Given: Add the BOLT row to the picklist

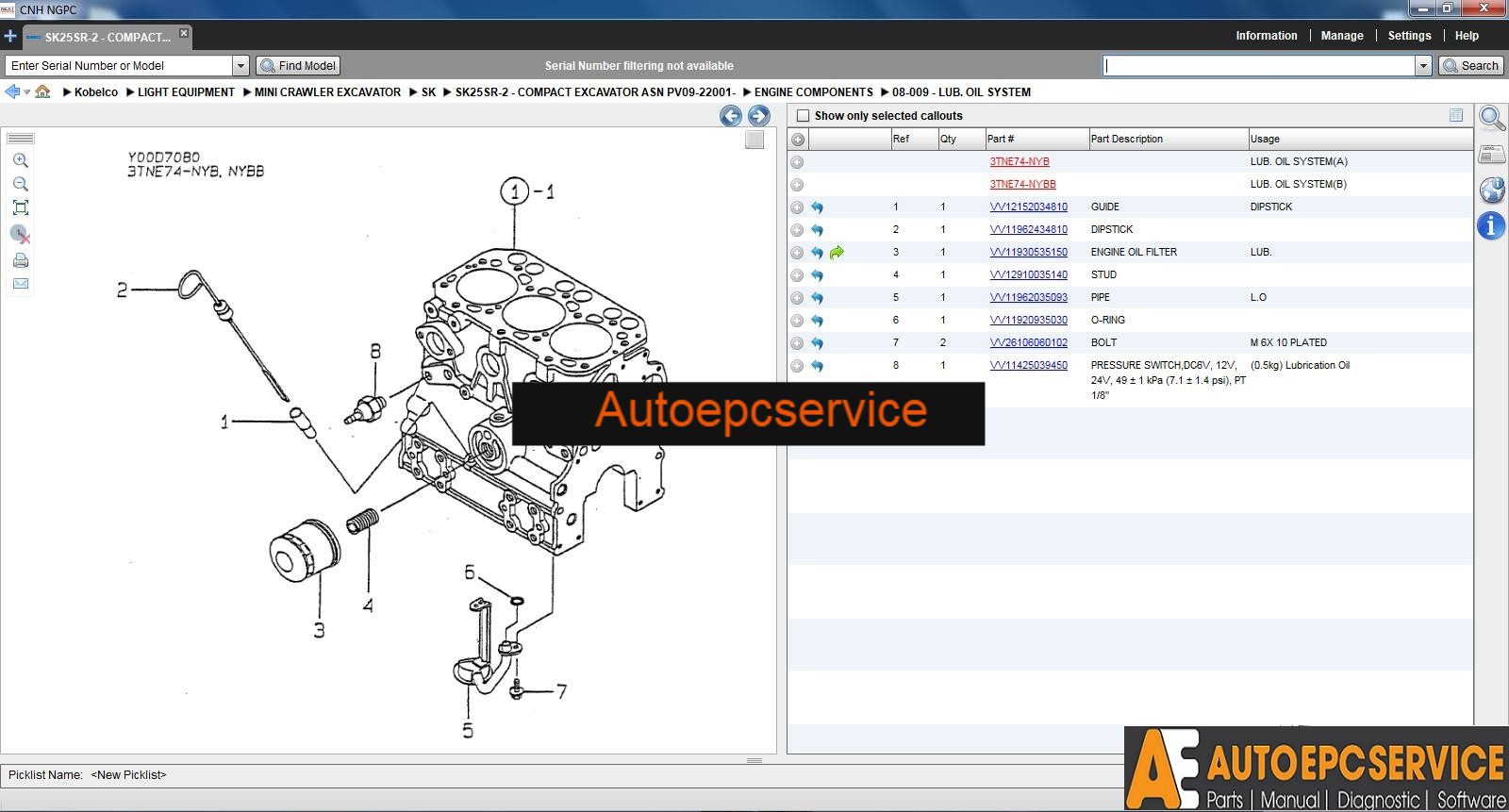Looking at the screenshot, I should click(x=797, y=343).
